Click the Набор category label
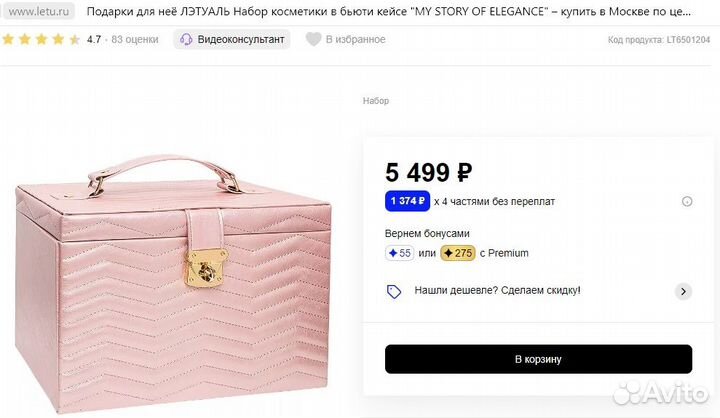 coord(376,101)
